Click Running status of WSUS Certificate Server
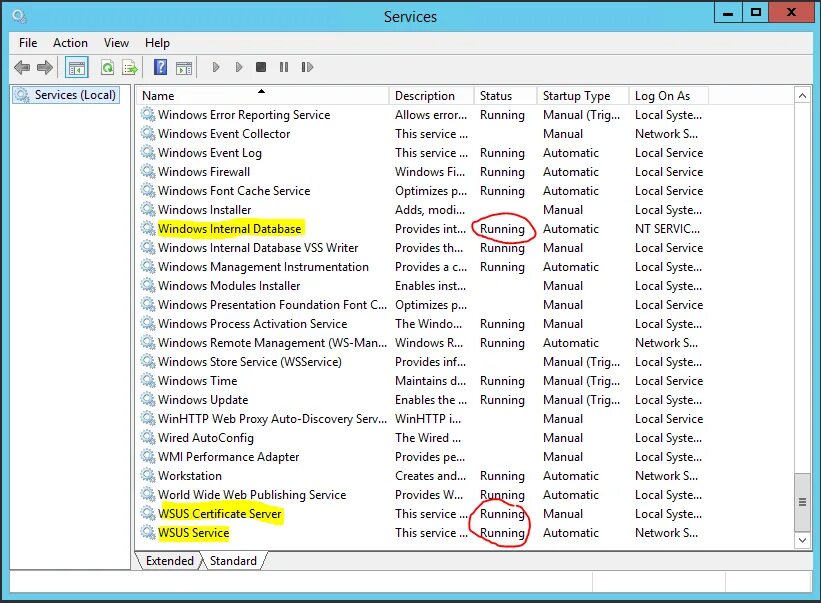The image size is (821, 603). click(x=502, y=513)
